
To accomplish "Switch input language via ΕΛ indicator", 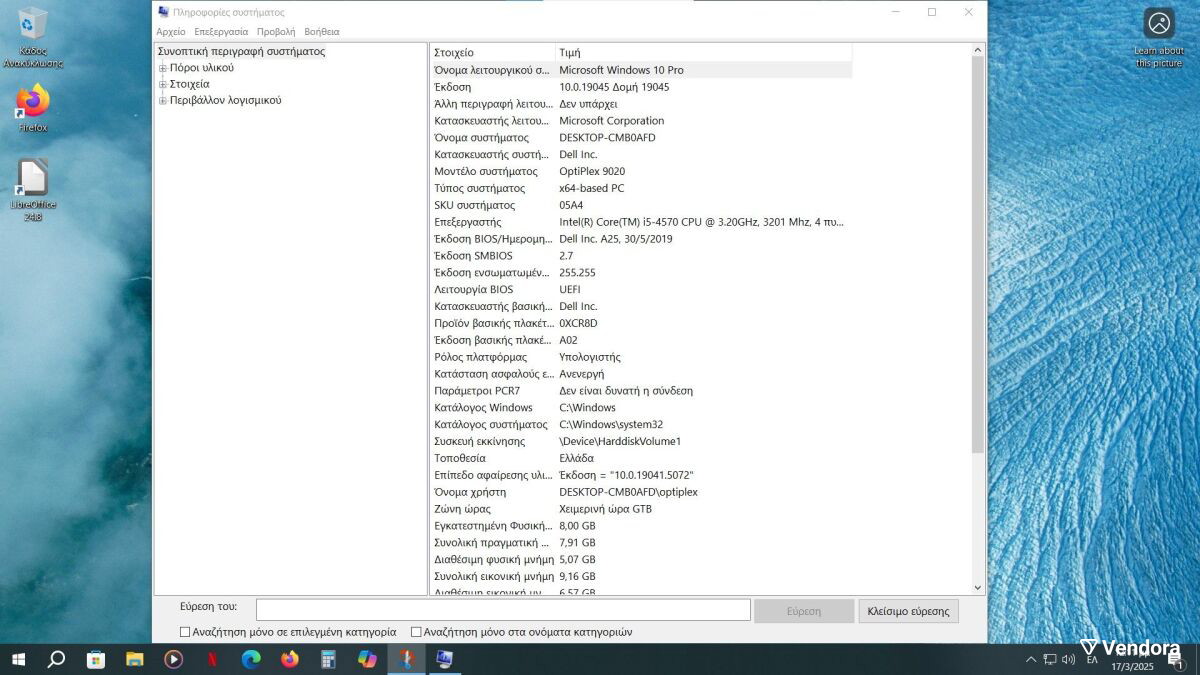I will (x=1092, y=659).
